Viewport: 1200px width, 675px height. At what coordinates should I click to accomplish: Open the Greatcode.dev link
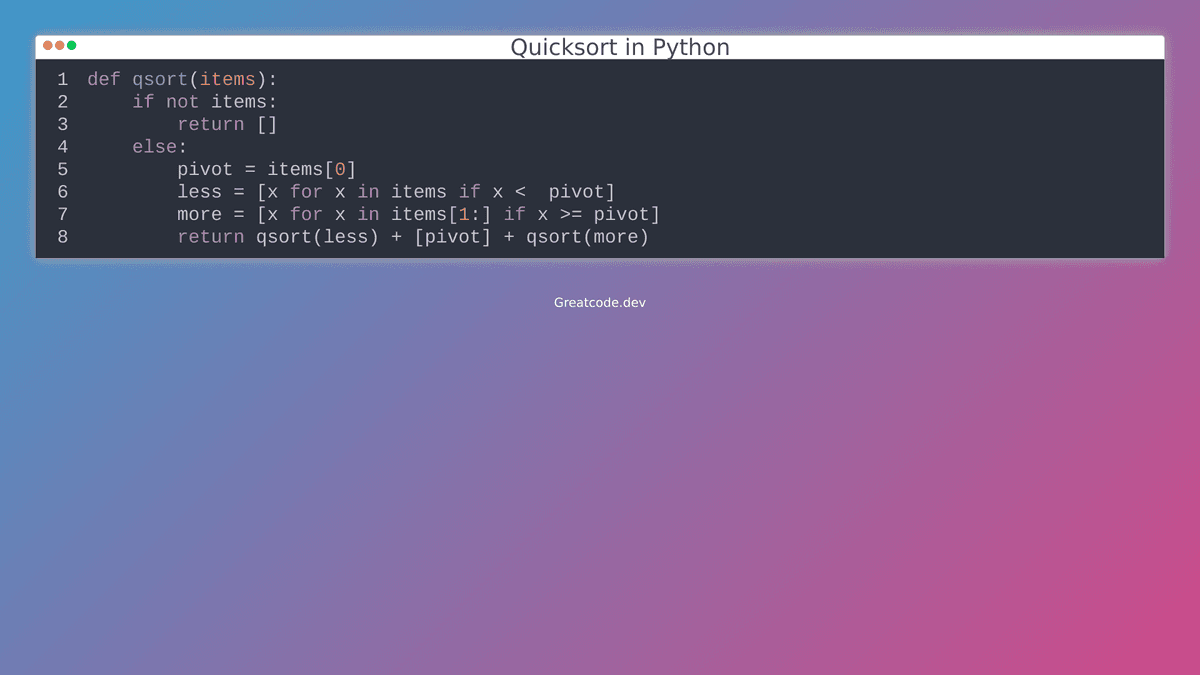[x=599, y=301]
